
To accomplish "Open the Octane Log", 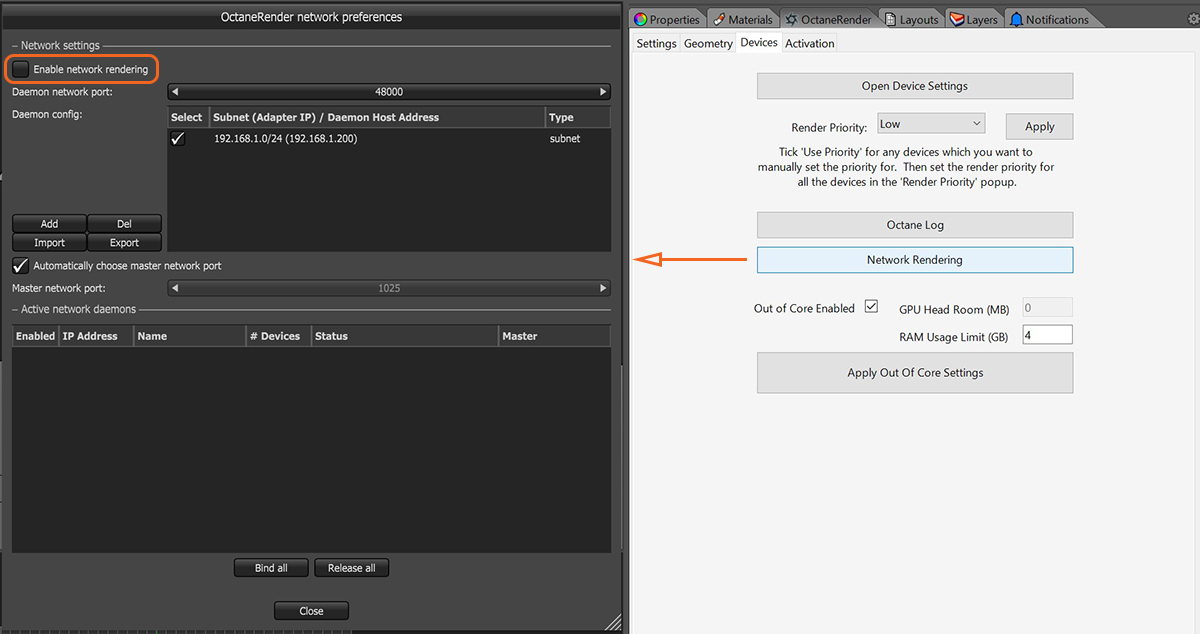I will (915, 225).
